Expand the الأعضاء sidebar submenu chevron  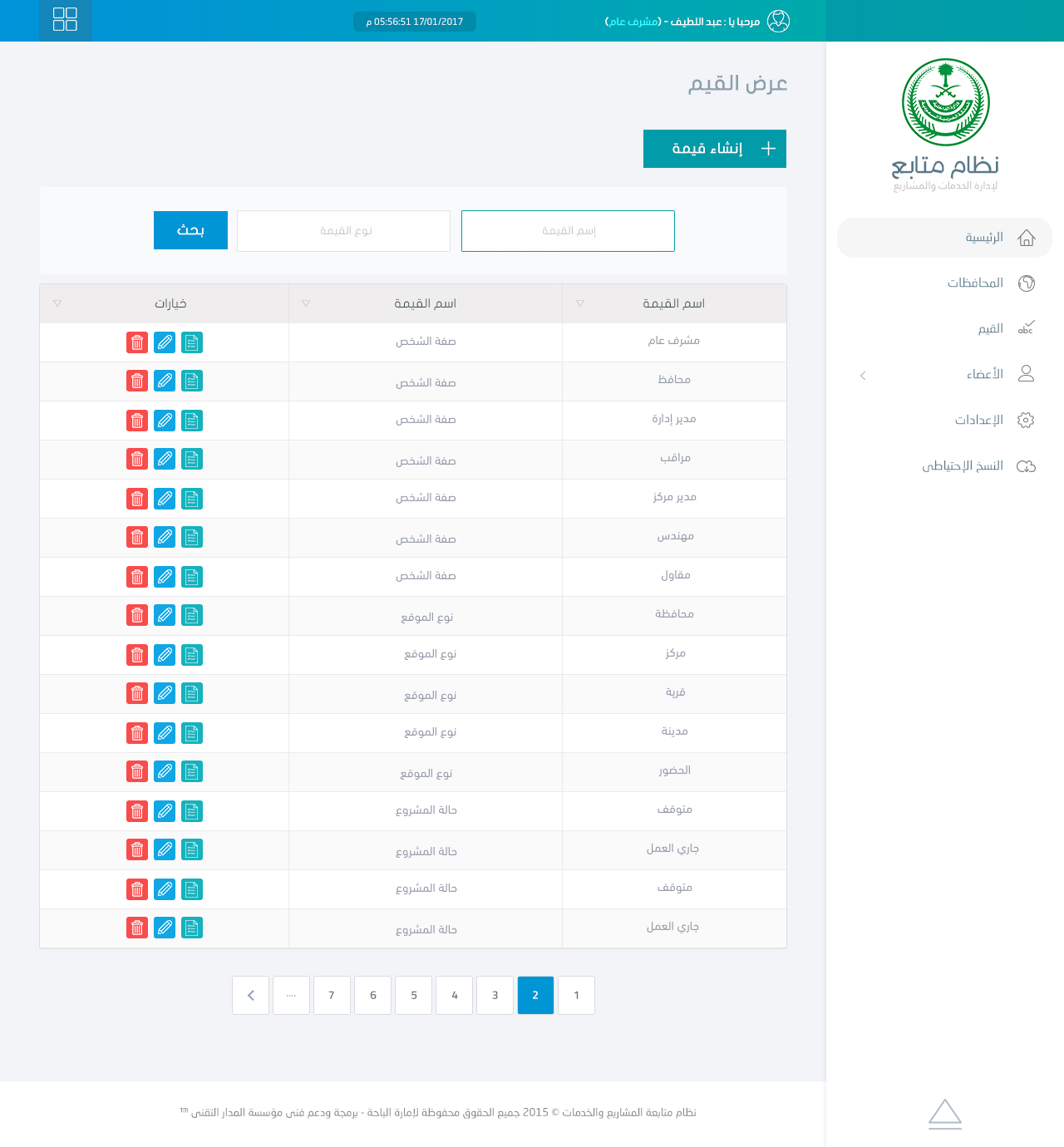pyautogui.click(x=863, y=376)
